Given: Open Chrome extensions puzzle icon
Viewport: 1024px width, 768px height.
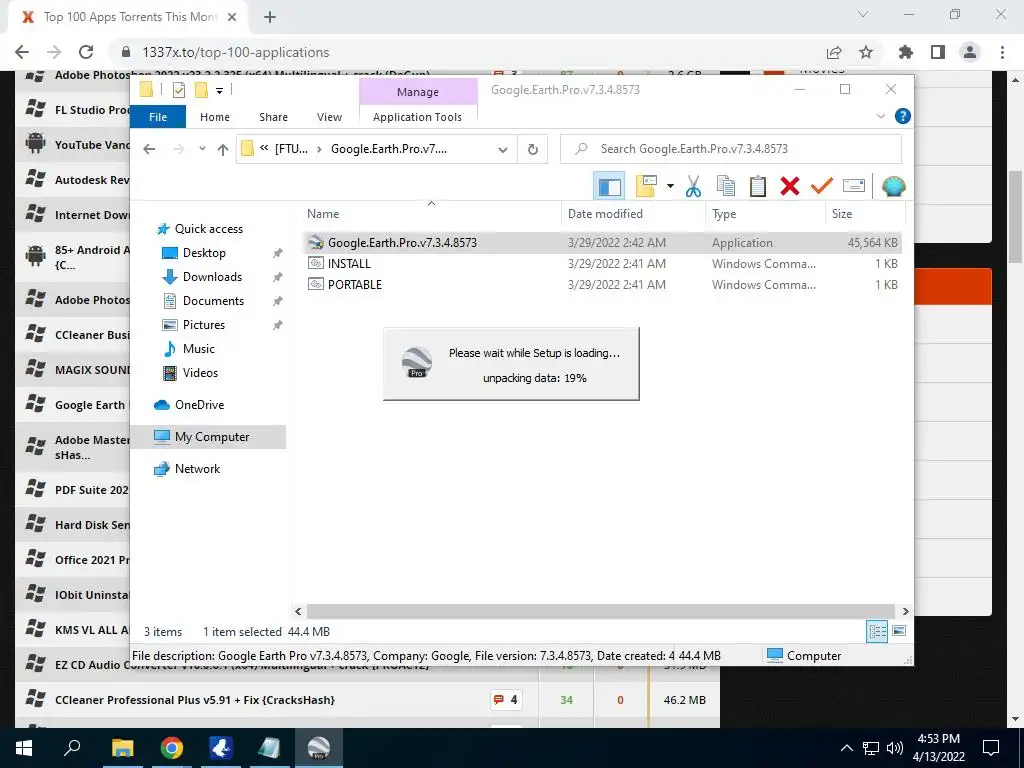Looking at the screenshot, I should pyautogui.click(x=905, y=52).
